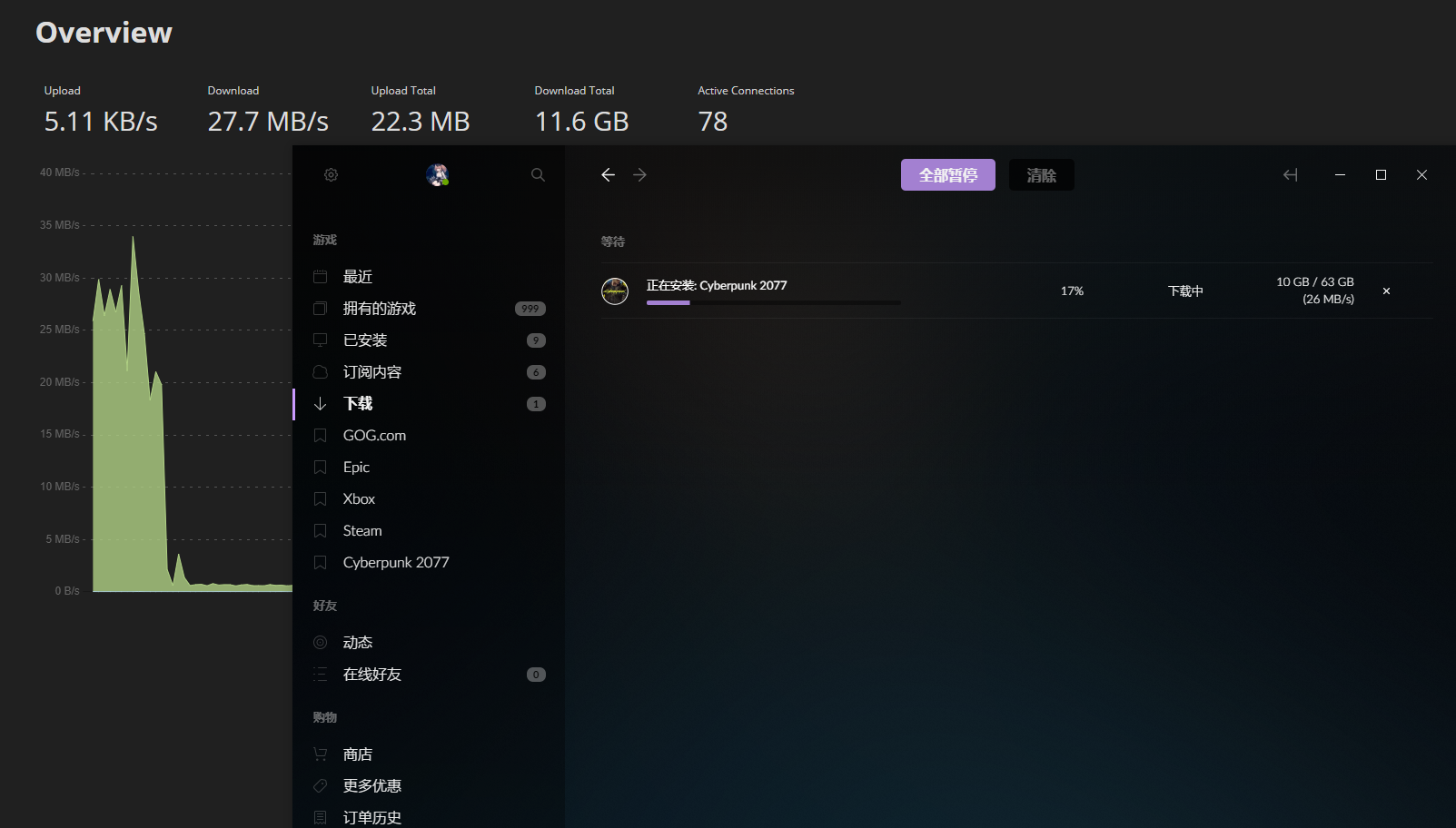Click the 清除 clear button
Image resolution: width=1456 pixels, height=828 pixels.
1041,174
